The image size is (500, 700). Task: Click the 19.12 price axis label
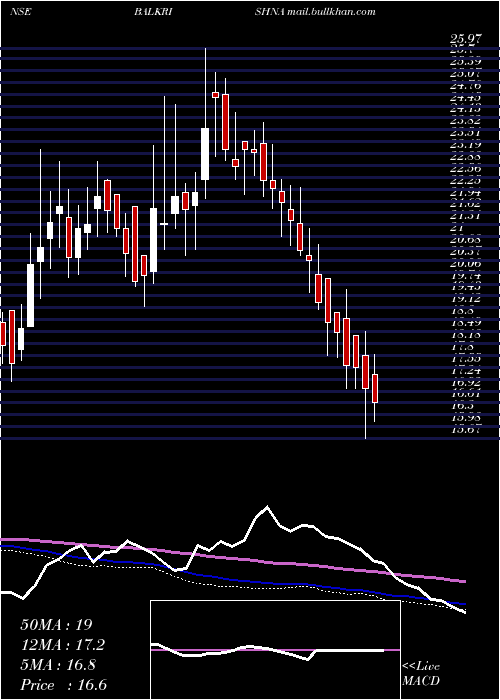[466, 299]
